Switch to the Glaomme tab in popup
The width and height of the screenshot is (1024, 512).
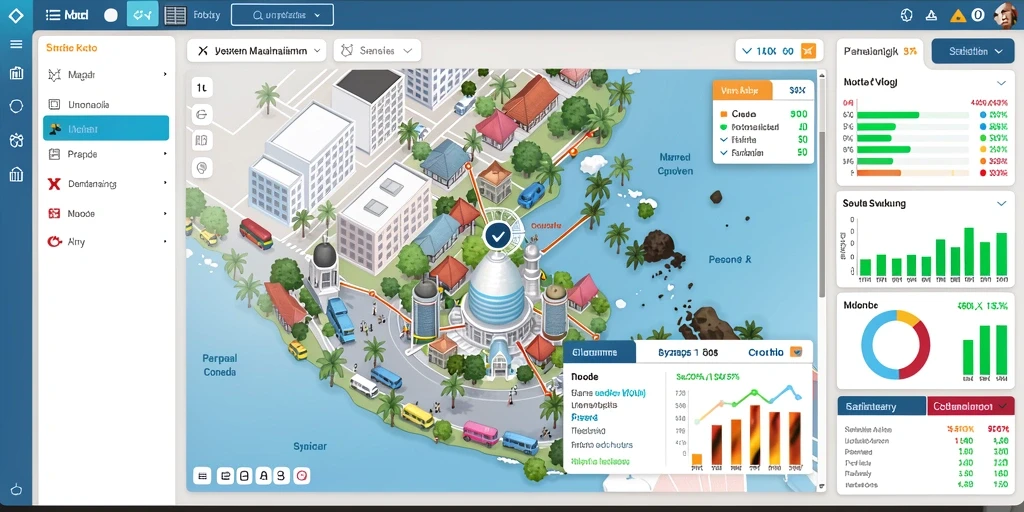tap(599, 352)
